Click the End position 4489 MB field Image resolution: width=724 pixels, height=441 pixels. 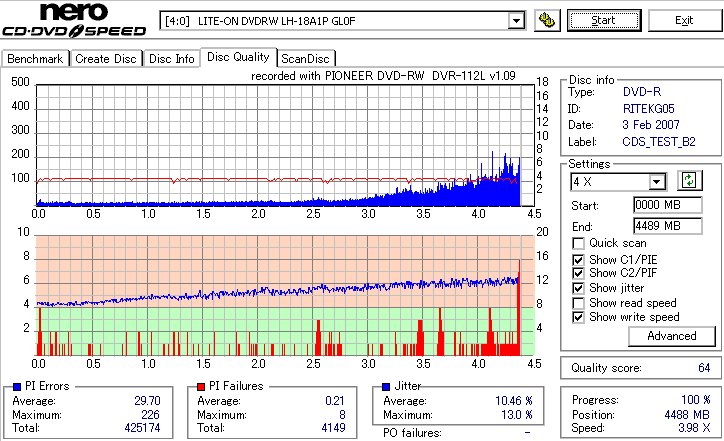[x=668, y=226]
